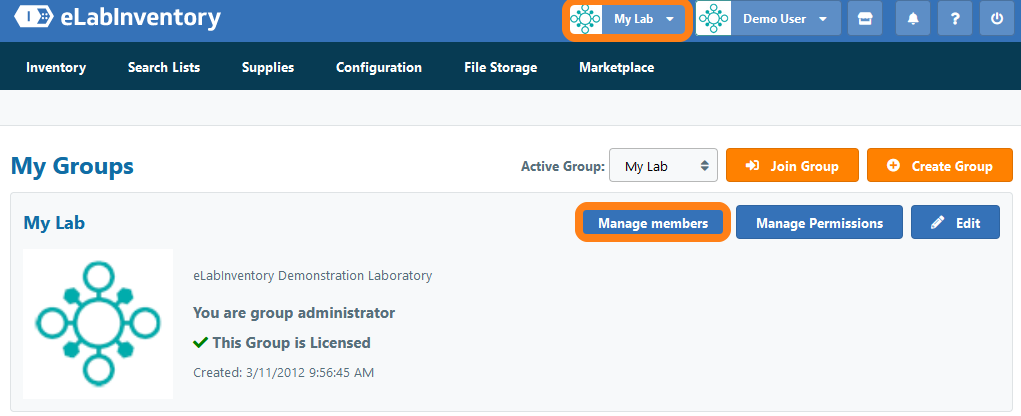
Task: Click the green licensed checkmark icon
Action: coord(201,343)
